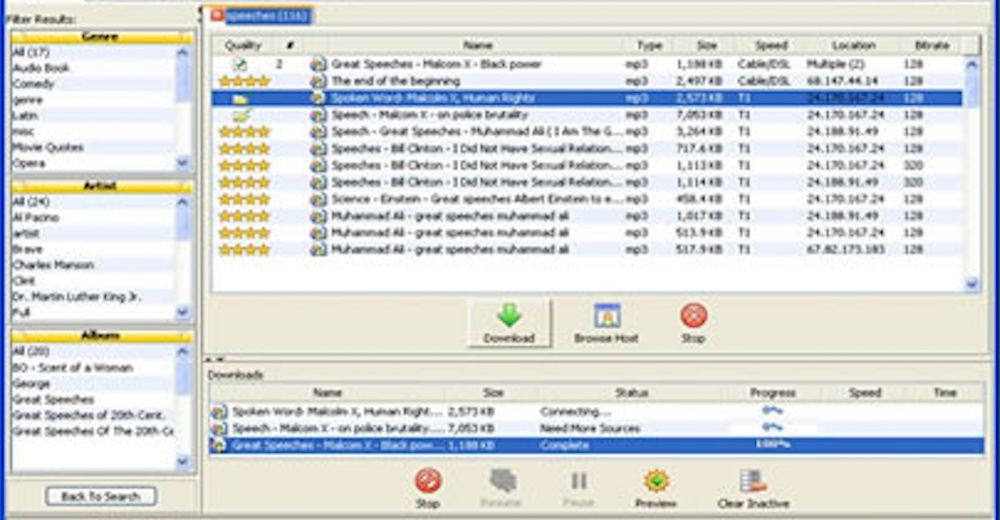Image resolution: width=1000 pixels, height=520 pixels.
Task: Click the folder quality icon on the Human Rights row
Action: point(241,98)
